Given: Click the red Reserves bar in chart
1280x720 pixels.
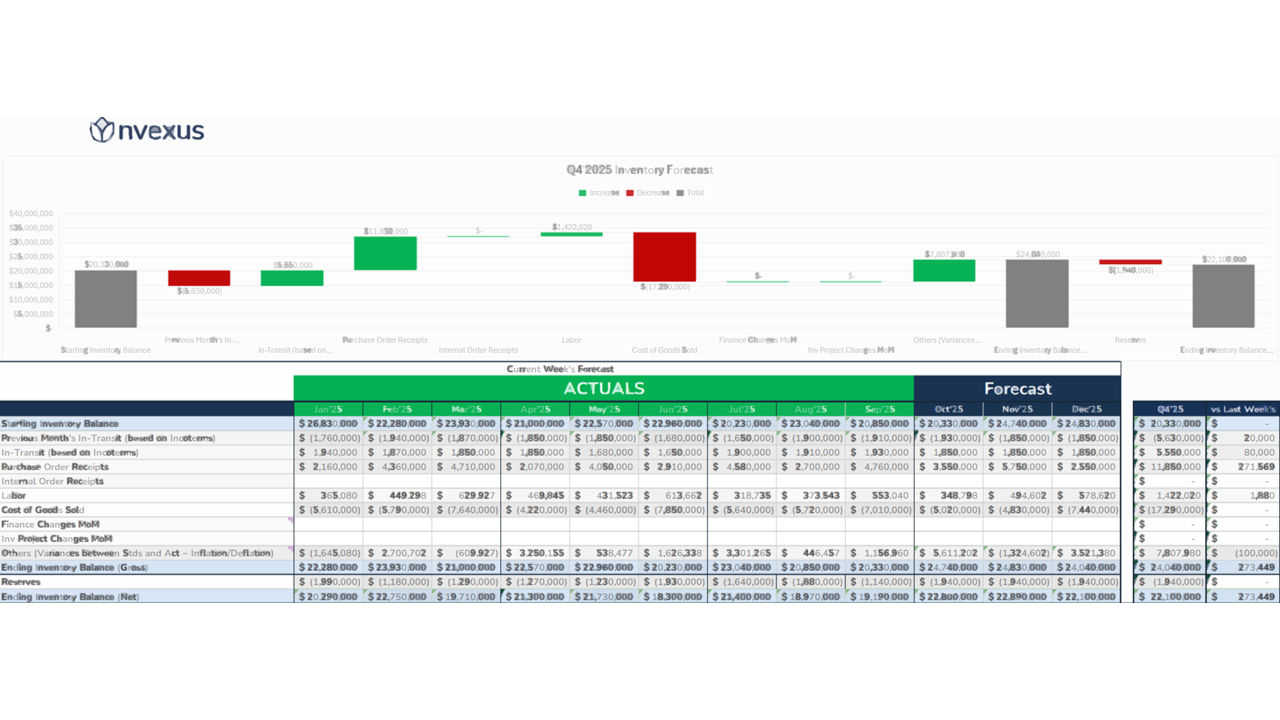Looking at the screenshot, I should 1130,262.
